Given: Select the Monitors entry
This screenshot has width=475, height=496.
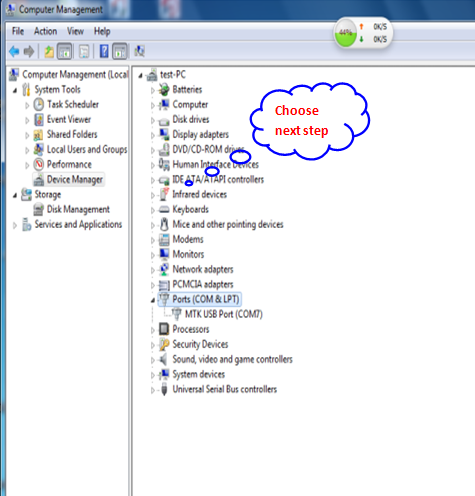Looking at the screenshot, I should (x=188, y=254).
